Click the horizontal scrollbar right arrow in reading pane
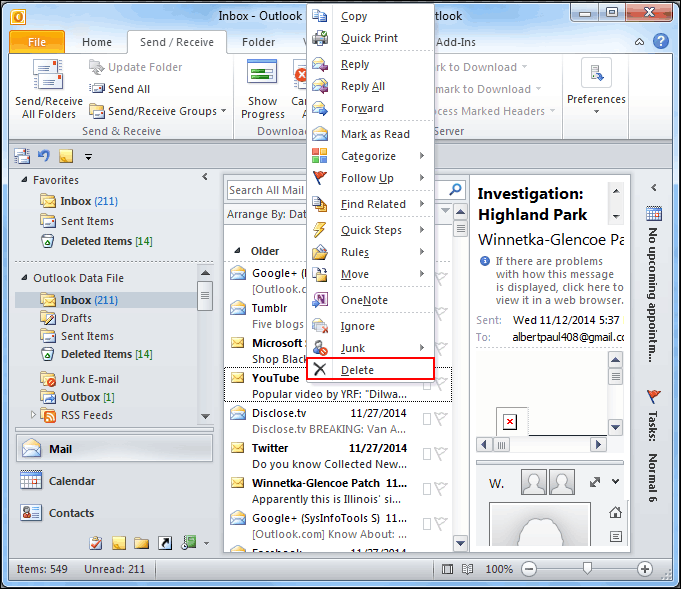Screen dimensions: 681x589 598,445
